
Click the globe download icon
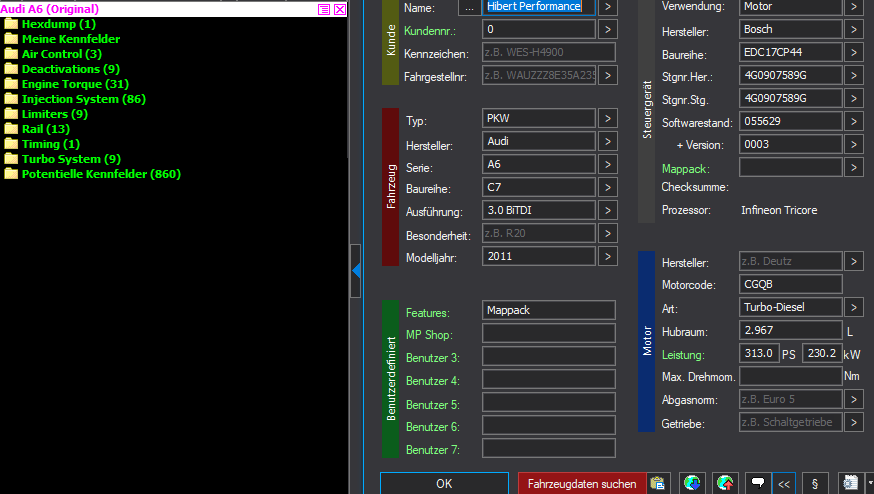tap(692, 483)
